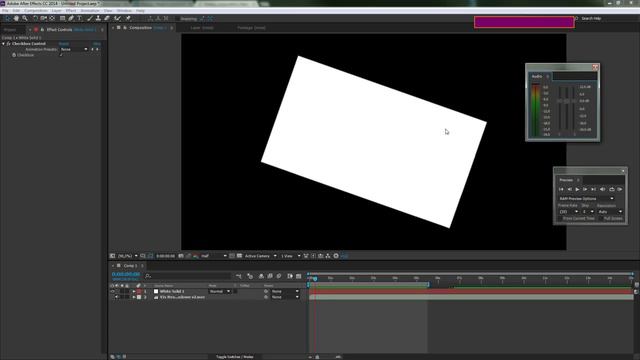The width and height of the screenshot is (640, 360).
Task: Select the Zoom magnifier tool
Action: click(x=25, y=18)
